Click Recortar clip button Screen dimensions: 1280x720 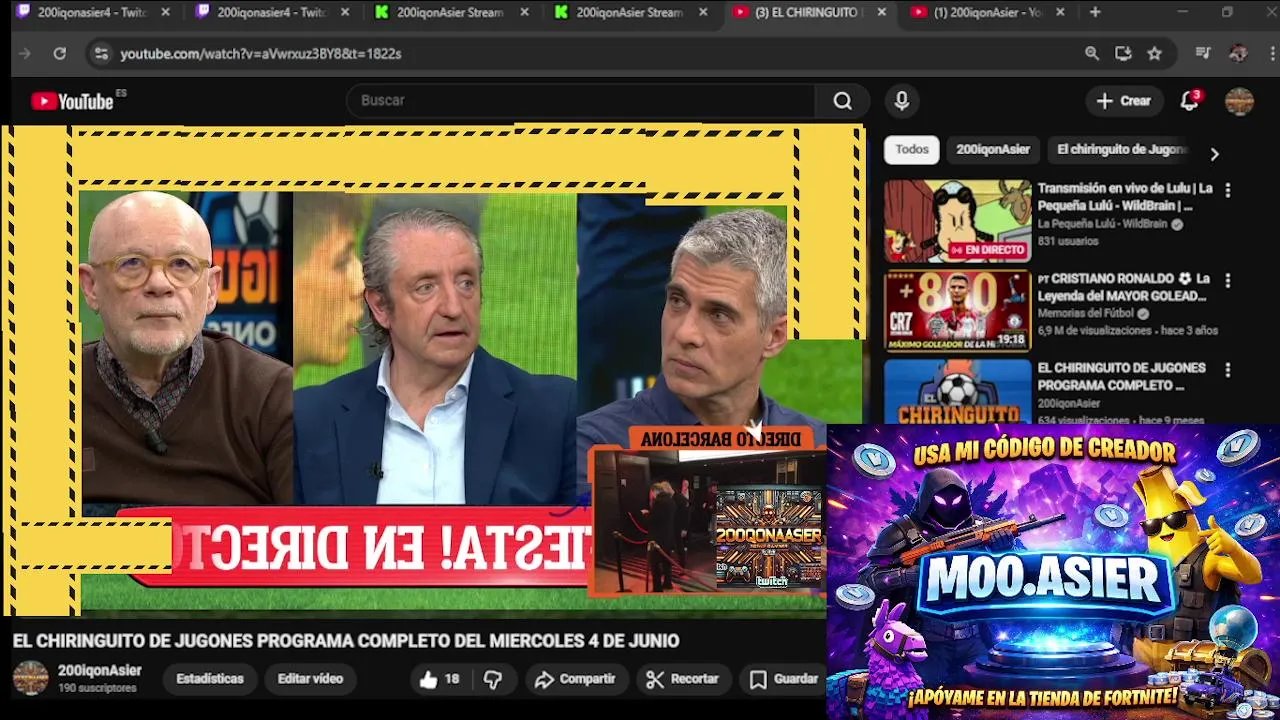[683, 679]
